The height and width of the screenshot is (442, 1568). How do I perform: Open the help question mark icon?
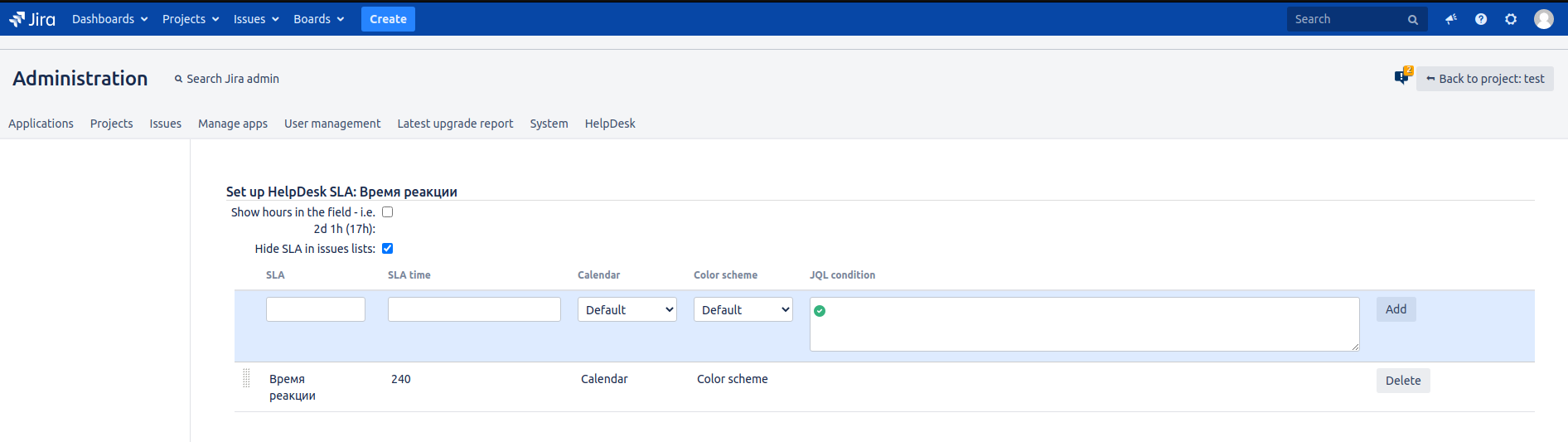[1481, 19]
